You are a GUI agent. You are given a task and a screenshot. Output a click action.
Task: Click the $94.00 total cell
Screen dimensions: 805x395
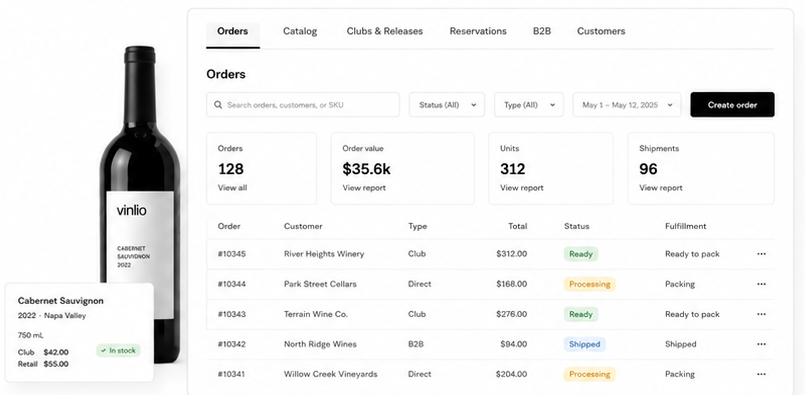513,344
